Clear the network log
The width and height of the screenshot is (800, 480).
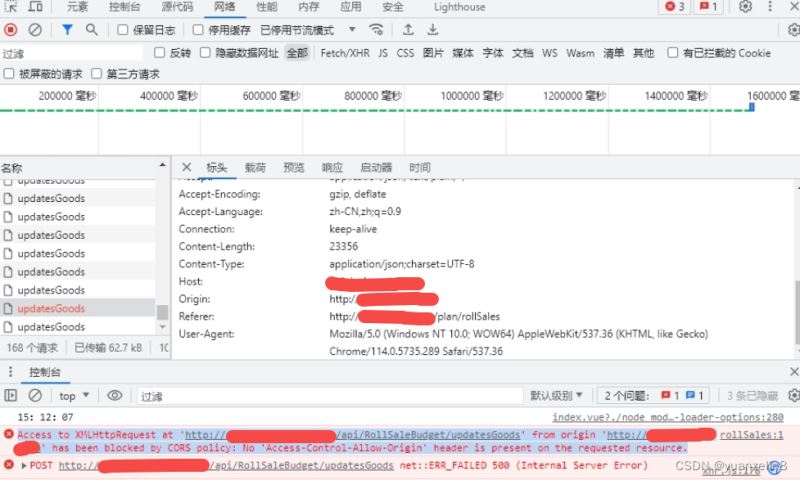pos(35,30)
